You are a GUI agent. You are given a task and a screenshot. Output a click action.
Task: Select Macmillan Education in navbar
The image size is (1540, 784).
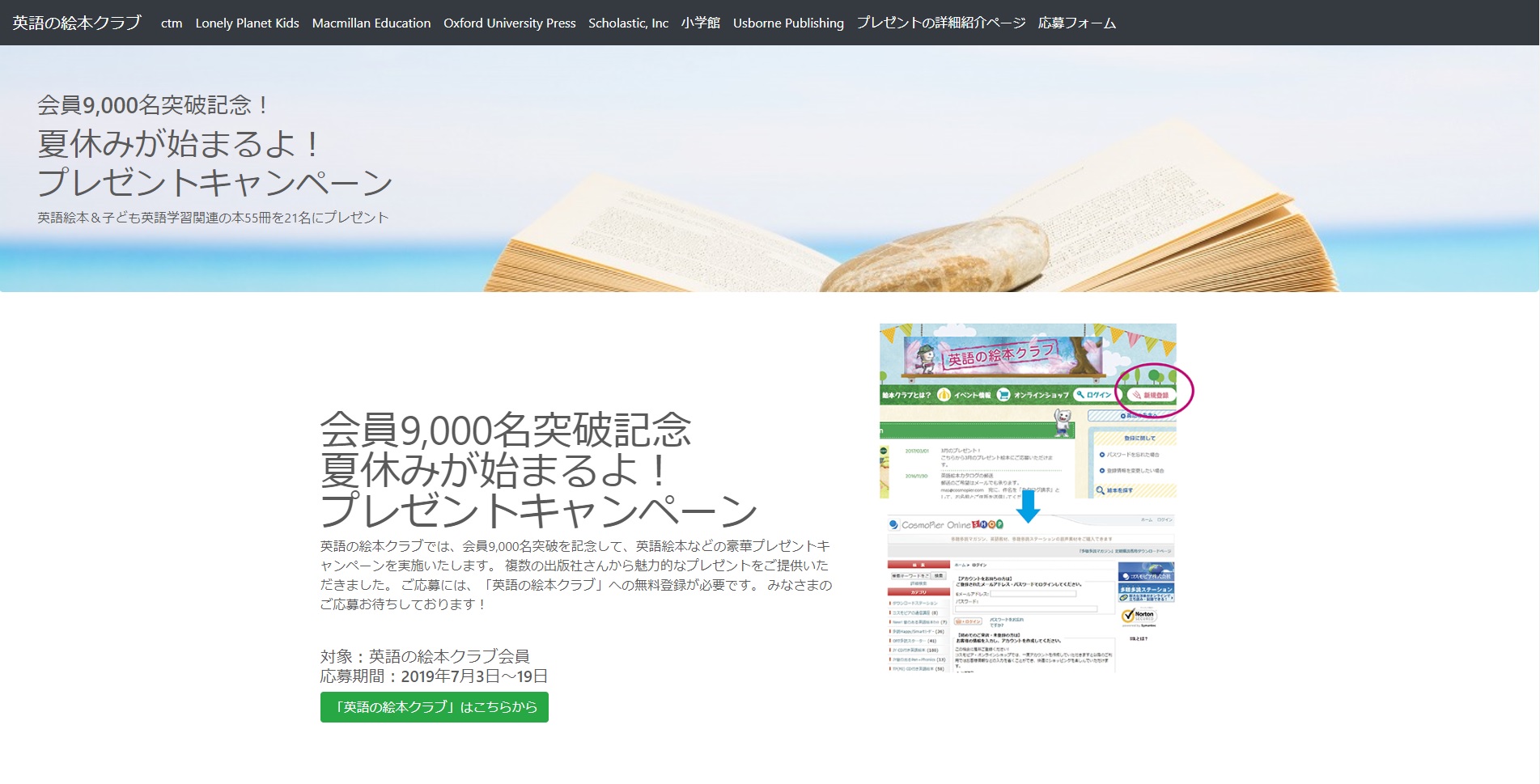tap(371, 23)
